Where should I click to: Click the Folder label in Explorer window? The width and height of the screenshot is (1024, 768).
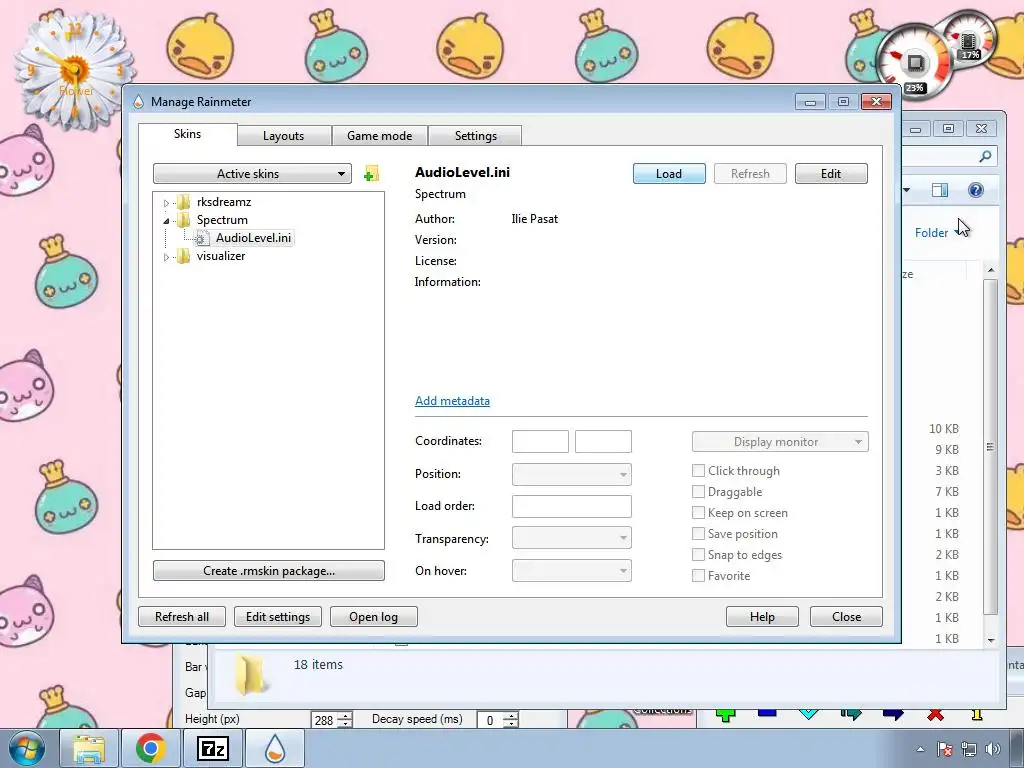[x=931, y=232]
